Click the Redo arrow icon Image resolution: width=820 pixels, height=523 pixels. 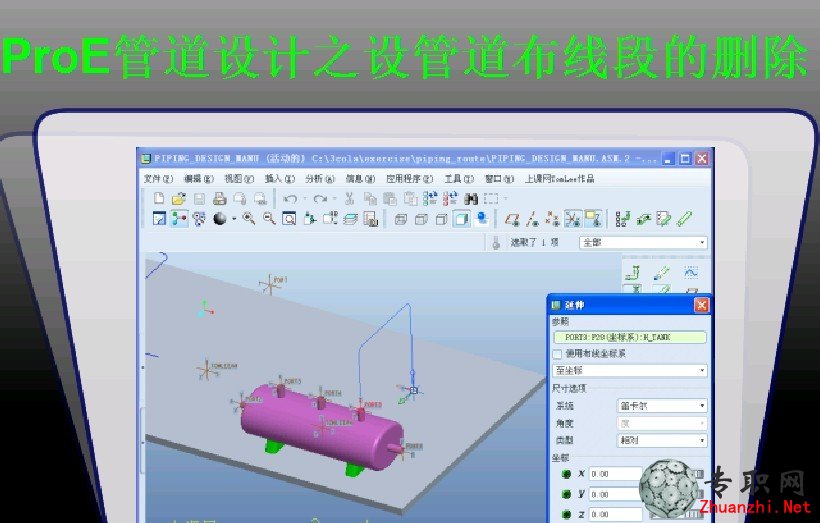pos(320,199)
